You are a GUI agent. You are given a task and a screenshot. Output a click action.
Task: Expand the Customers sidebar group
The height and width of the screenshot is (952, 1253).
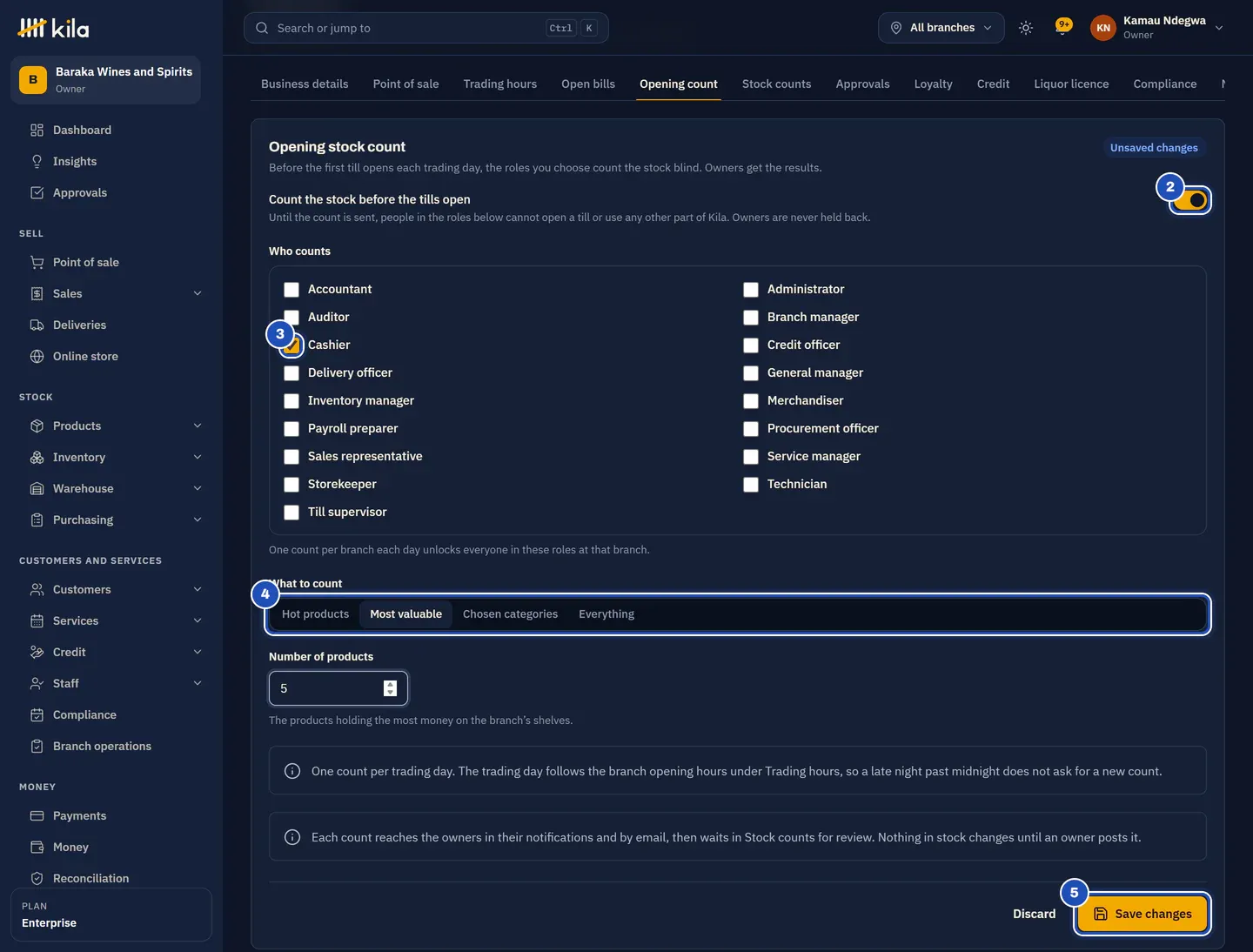tap(198, 589)
